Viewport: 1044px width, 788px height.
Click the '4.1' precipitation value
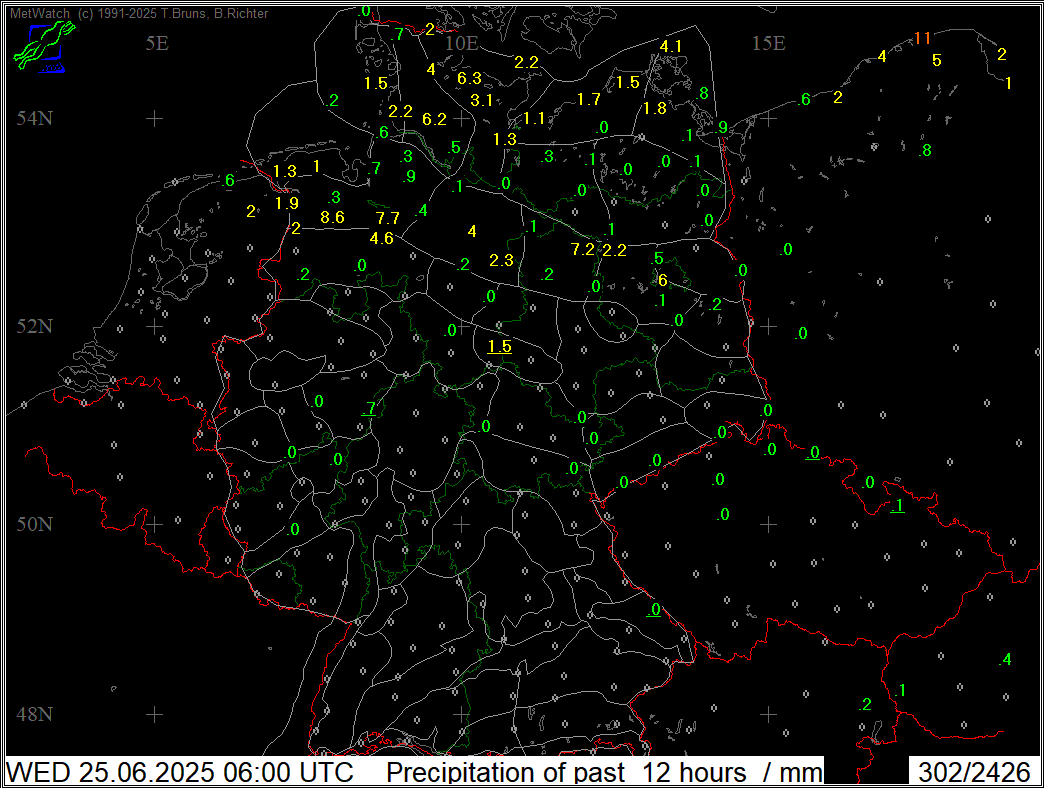(670, 47)
